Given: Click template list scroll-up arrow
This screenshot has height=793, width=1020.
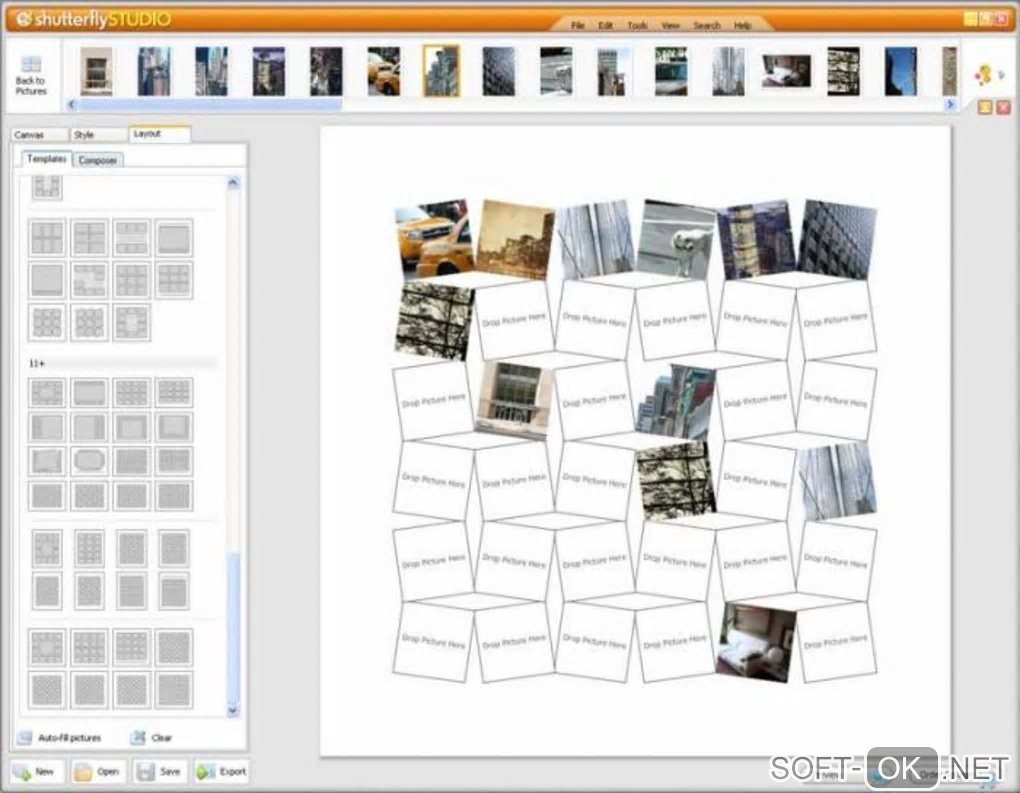Looking at the screenshot, I should point(233,183).
